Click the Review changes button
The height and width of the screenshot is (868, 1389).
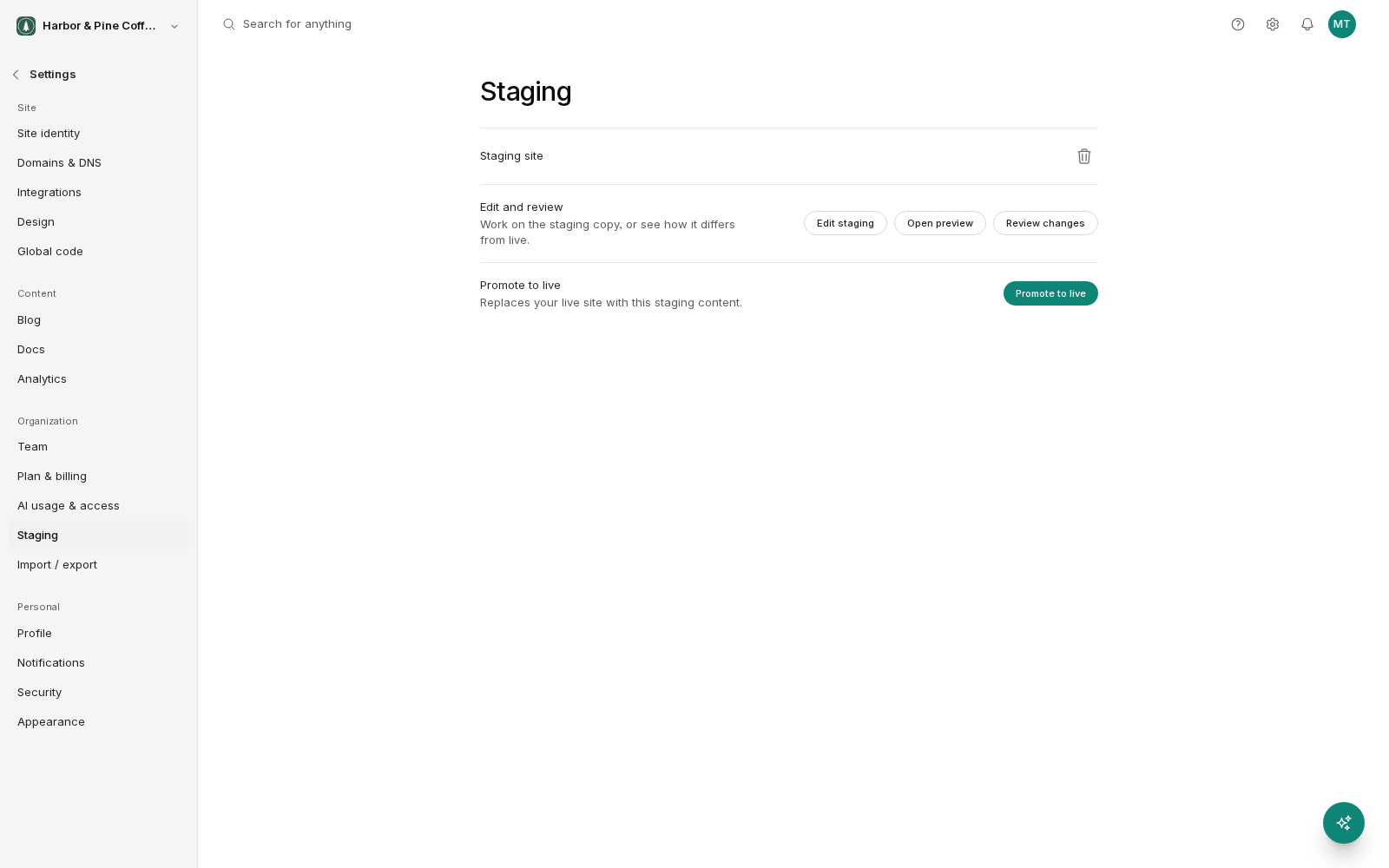1045,223
